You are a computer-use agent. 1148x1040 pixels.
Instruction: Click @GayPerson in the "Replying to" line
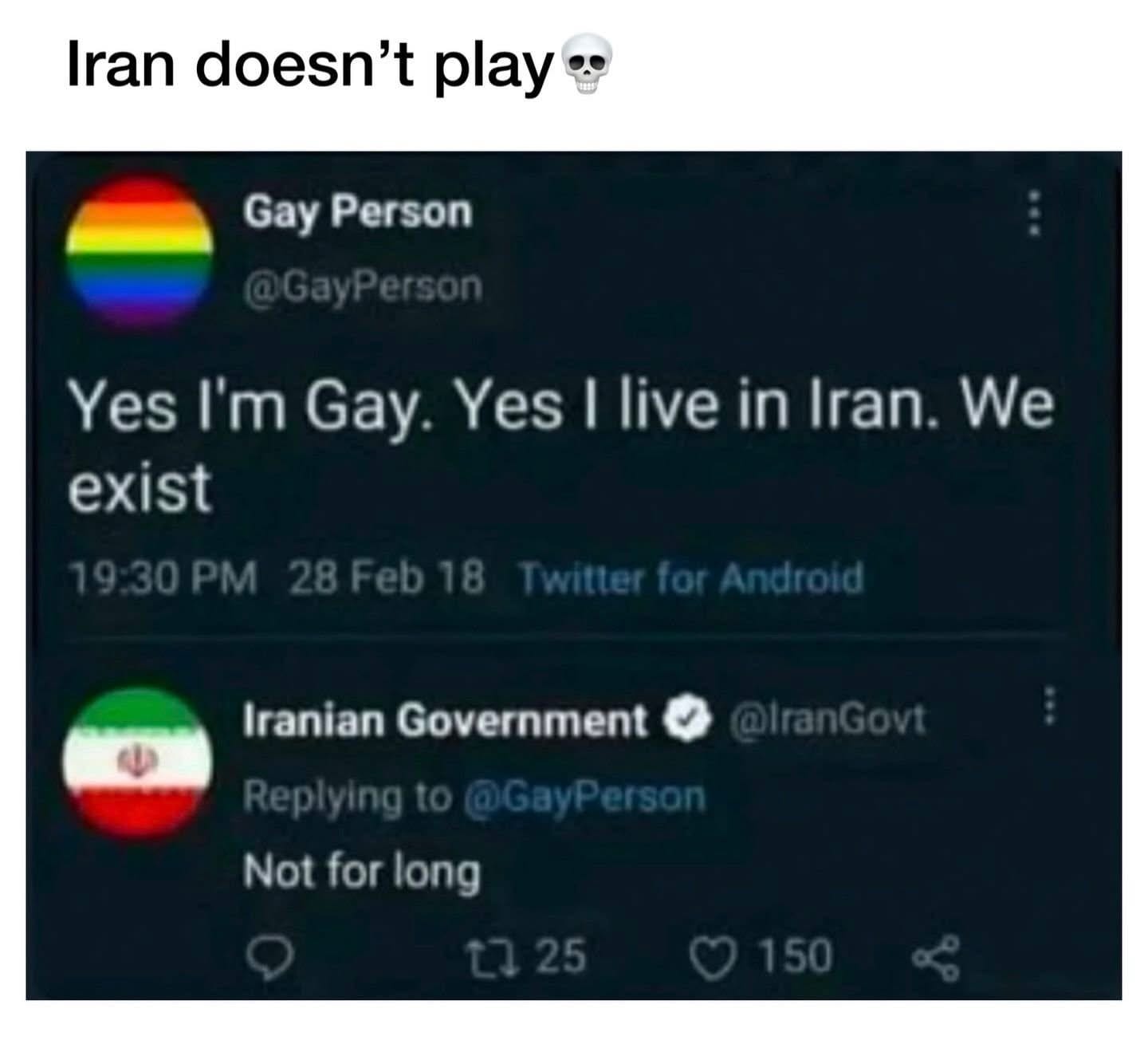click(584, 795)
